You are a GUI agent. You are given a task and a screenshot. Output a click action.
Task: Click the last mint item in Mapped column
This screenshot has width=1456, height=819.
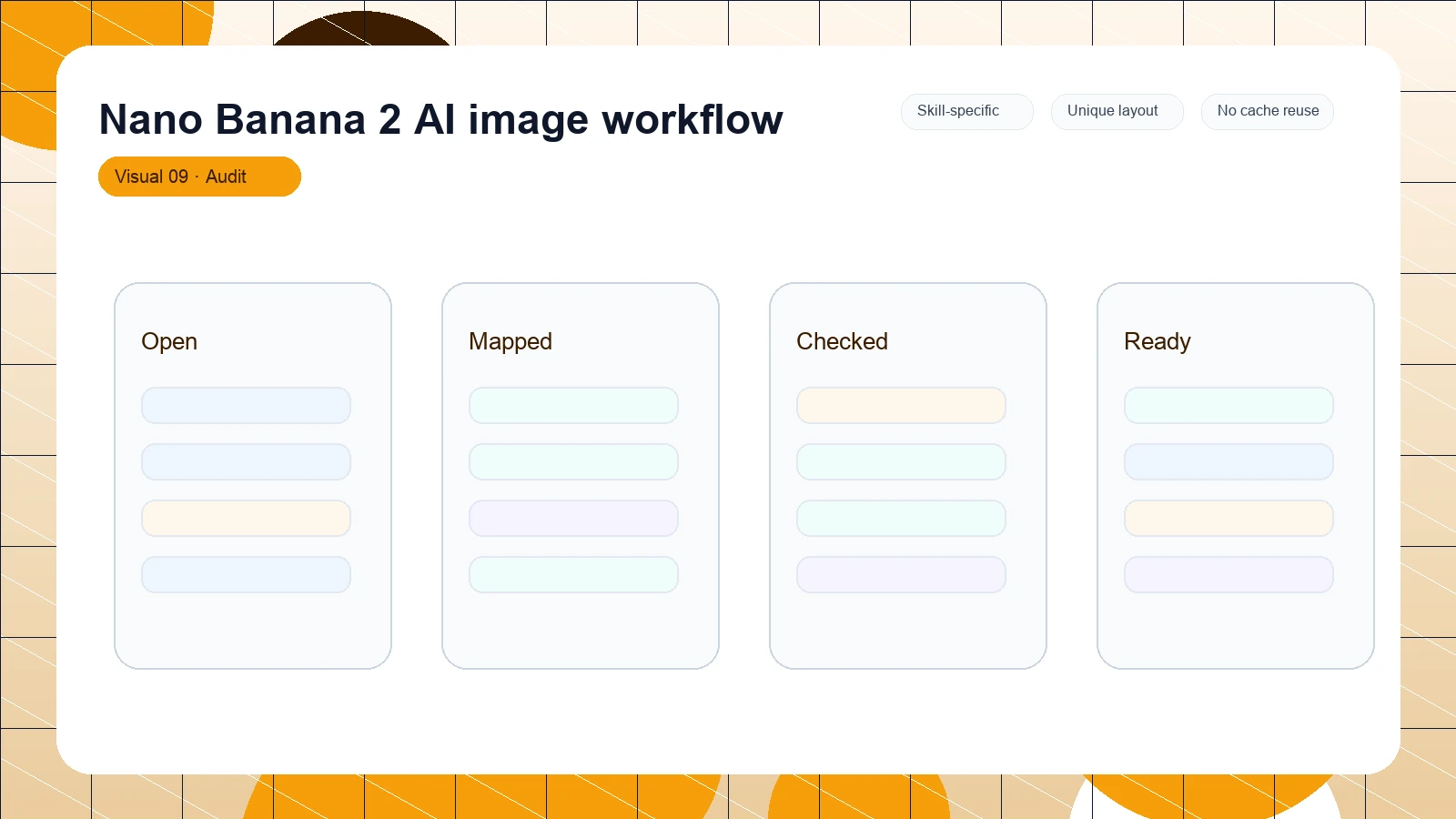(573, 574)
